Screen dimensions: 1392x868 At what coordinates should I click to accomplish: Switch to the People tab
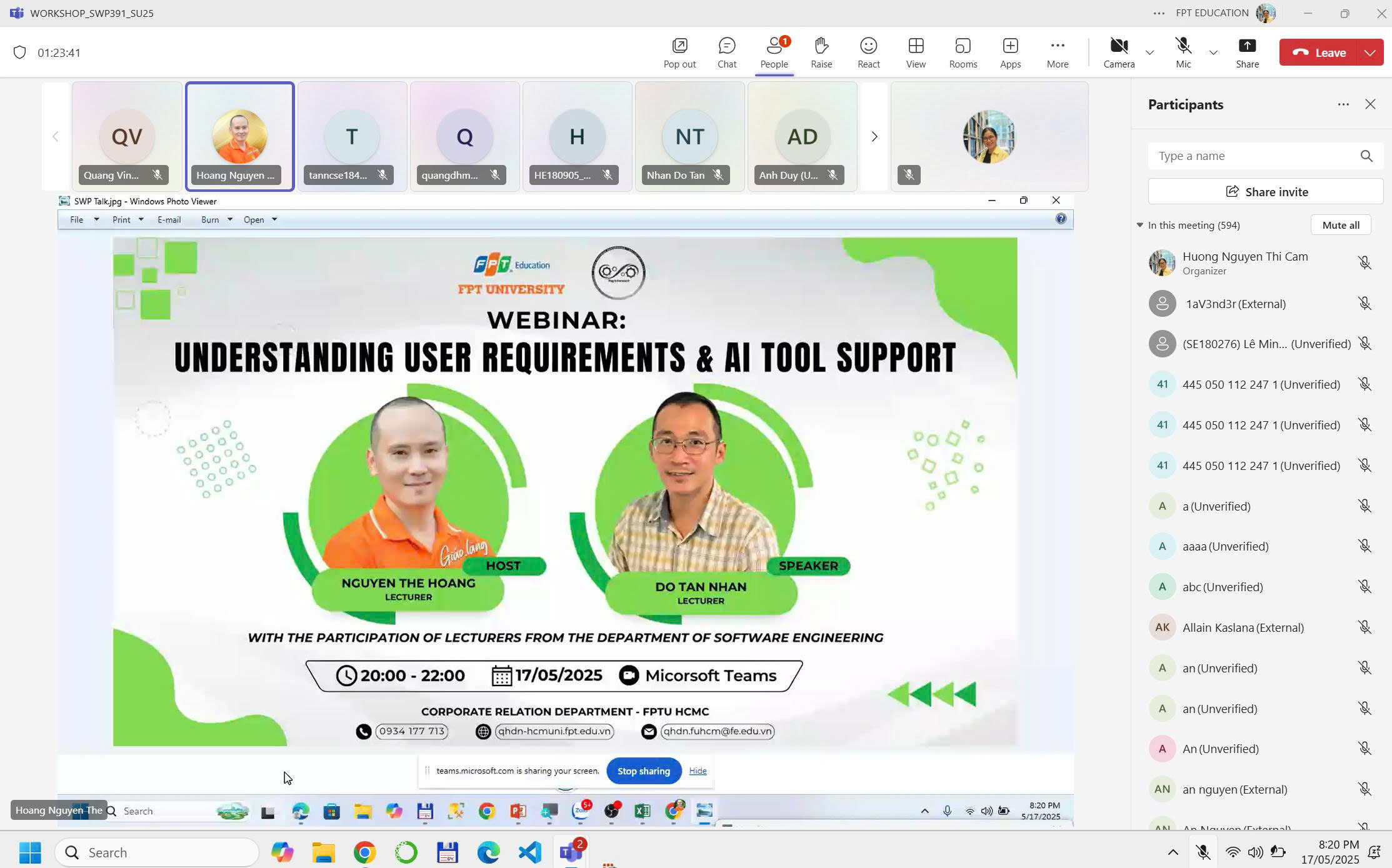774,52
